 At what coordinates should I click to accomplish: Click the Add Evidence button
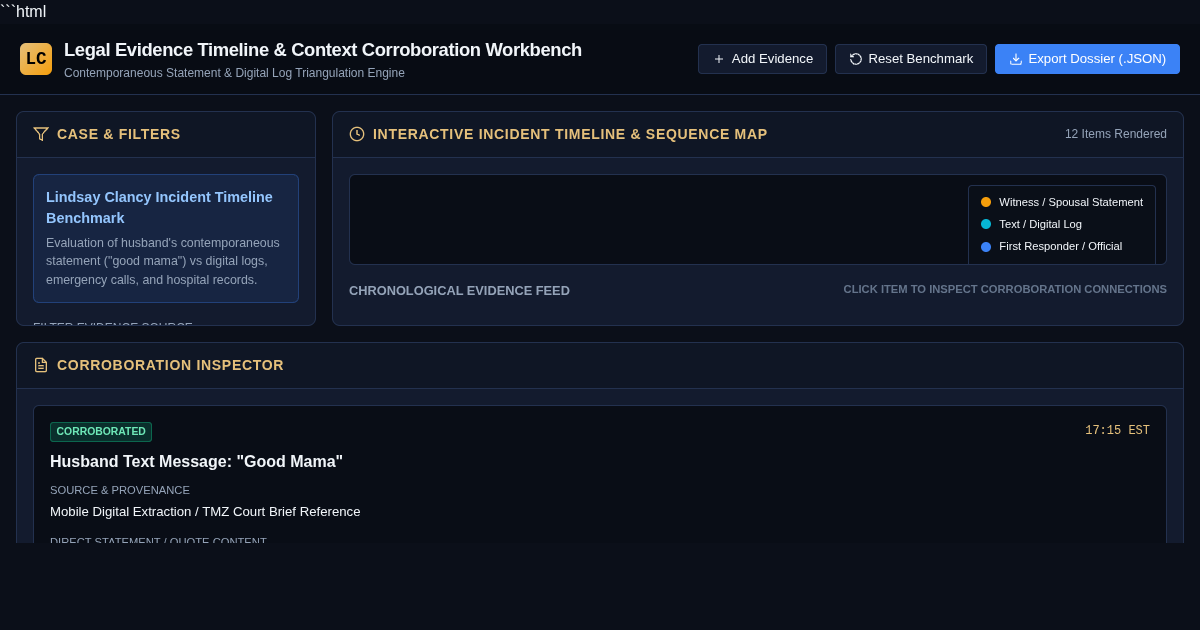[x=762, y=59]
